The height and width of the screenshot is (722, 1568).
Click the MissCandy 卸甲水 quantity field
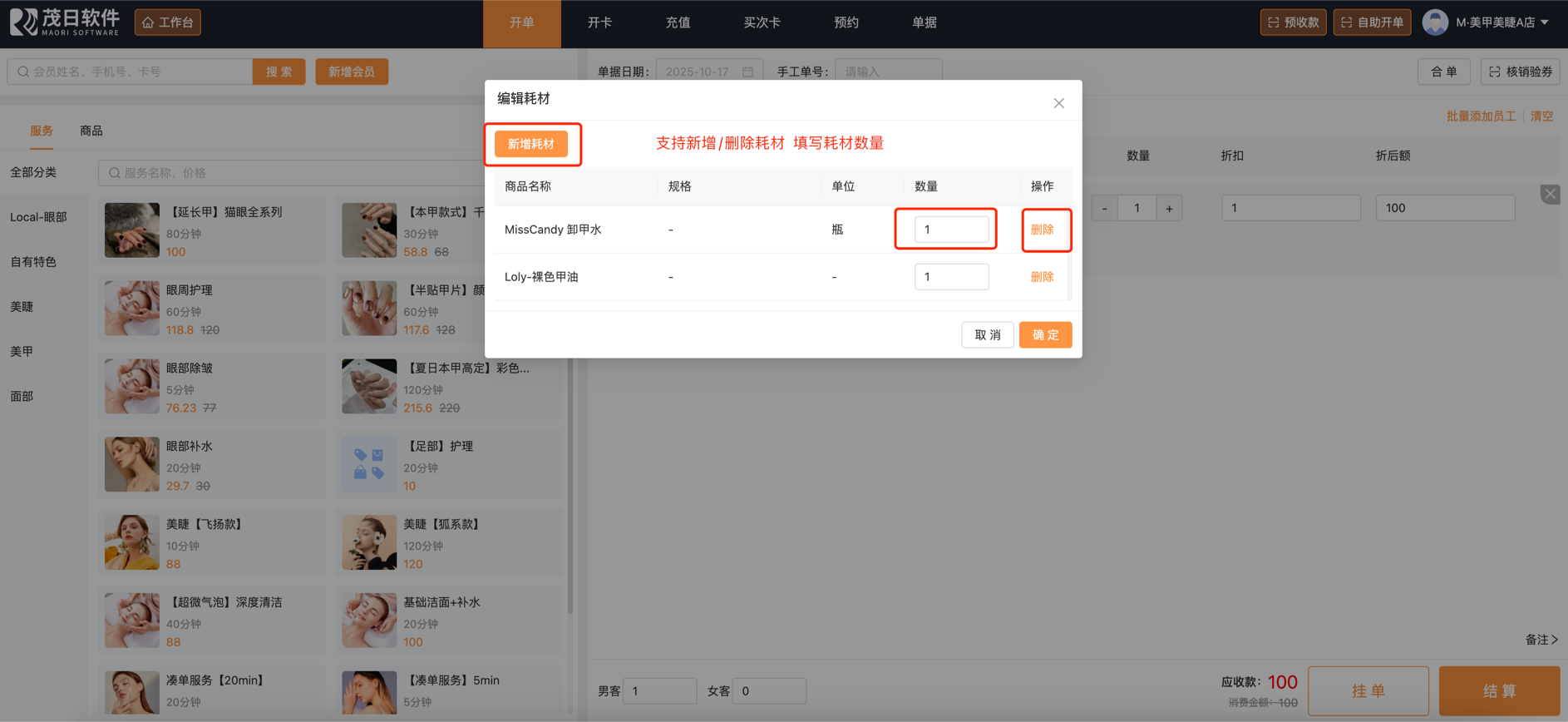click(x=951, y=230)
